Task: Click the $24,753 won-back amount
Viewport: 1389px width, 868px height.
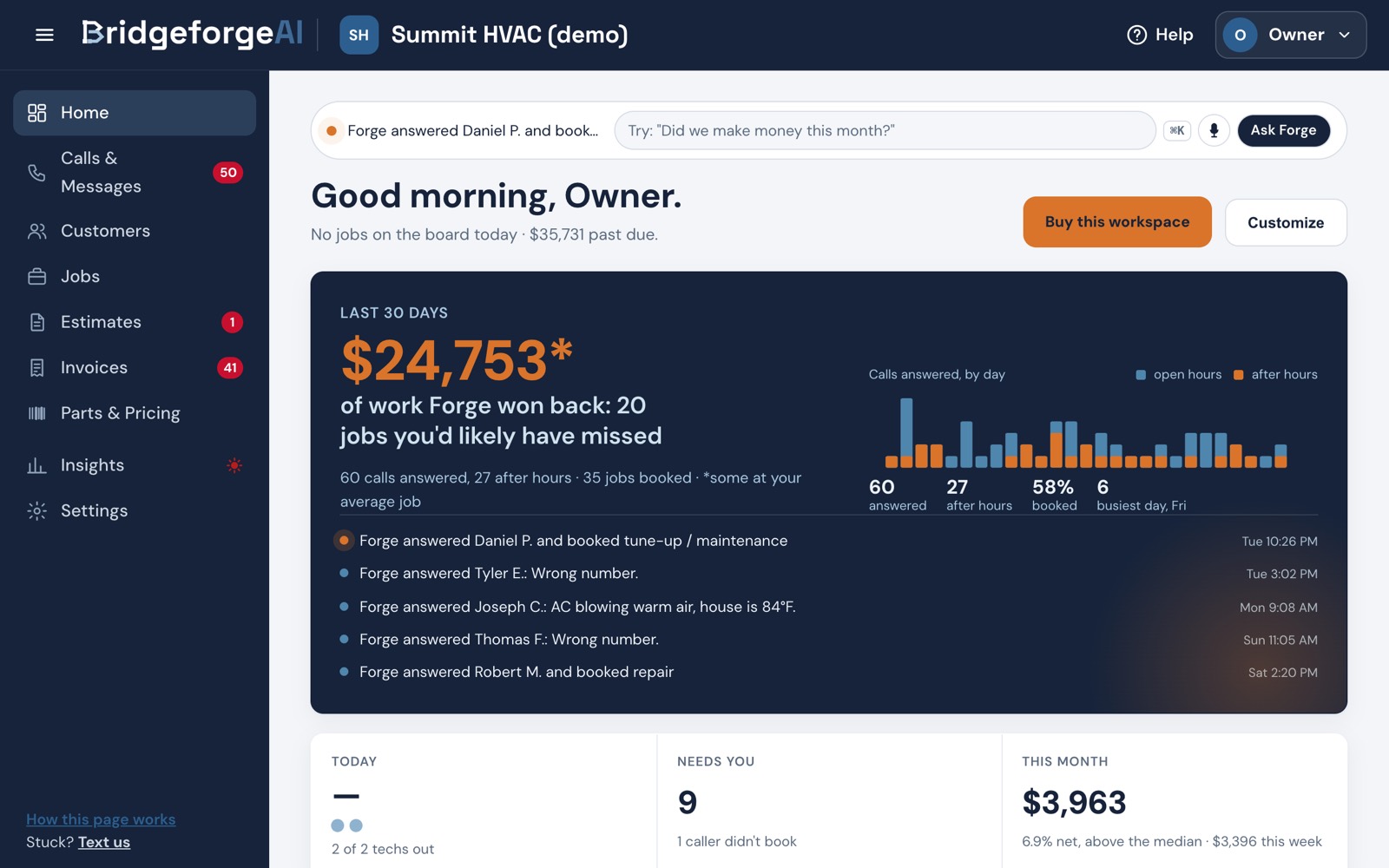Action: [x=457, y=359]
